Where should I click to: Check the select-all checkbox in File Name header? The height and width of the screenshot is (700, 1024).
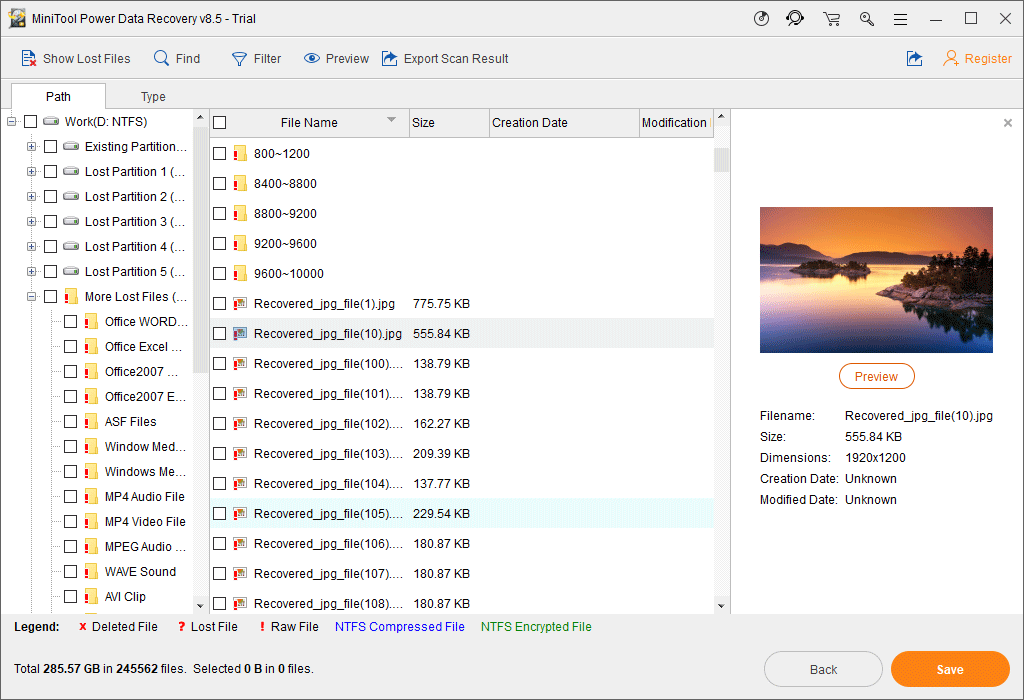click(x=220, y=123)
